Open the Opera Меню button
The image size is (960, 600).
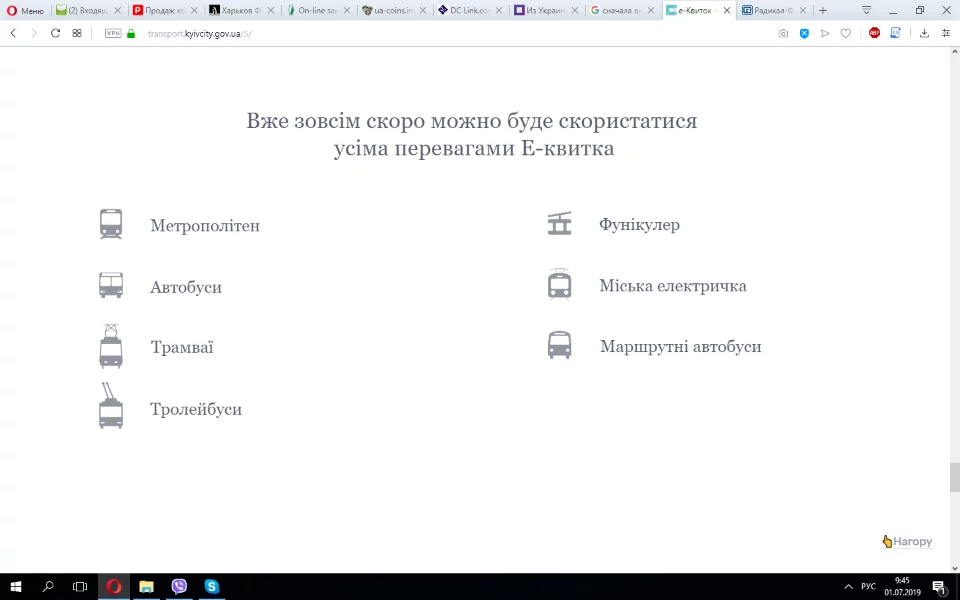(x=26, y=10)
